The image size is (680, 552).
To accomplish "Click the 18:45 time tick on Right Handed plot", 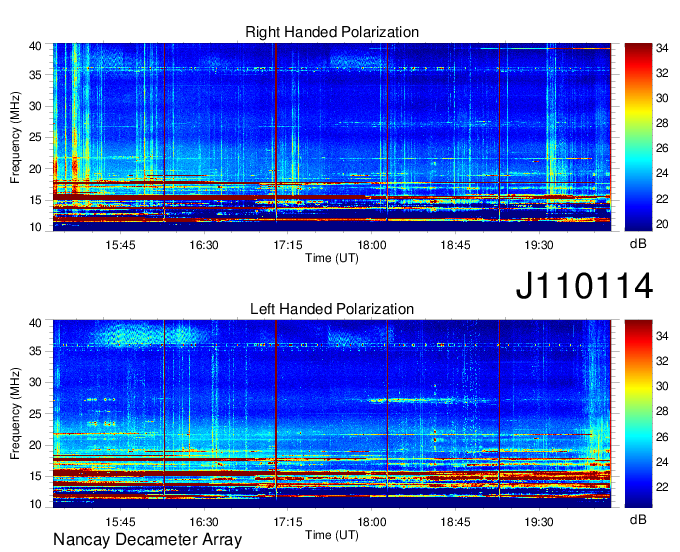I will click(x=455, y=245).
